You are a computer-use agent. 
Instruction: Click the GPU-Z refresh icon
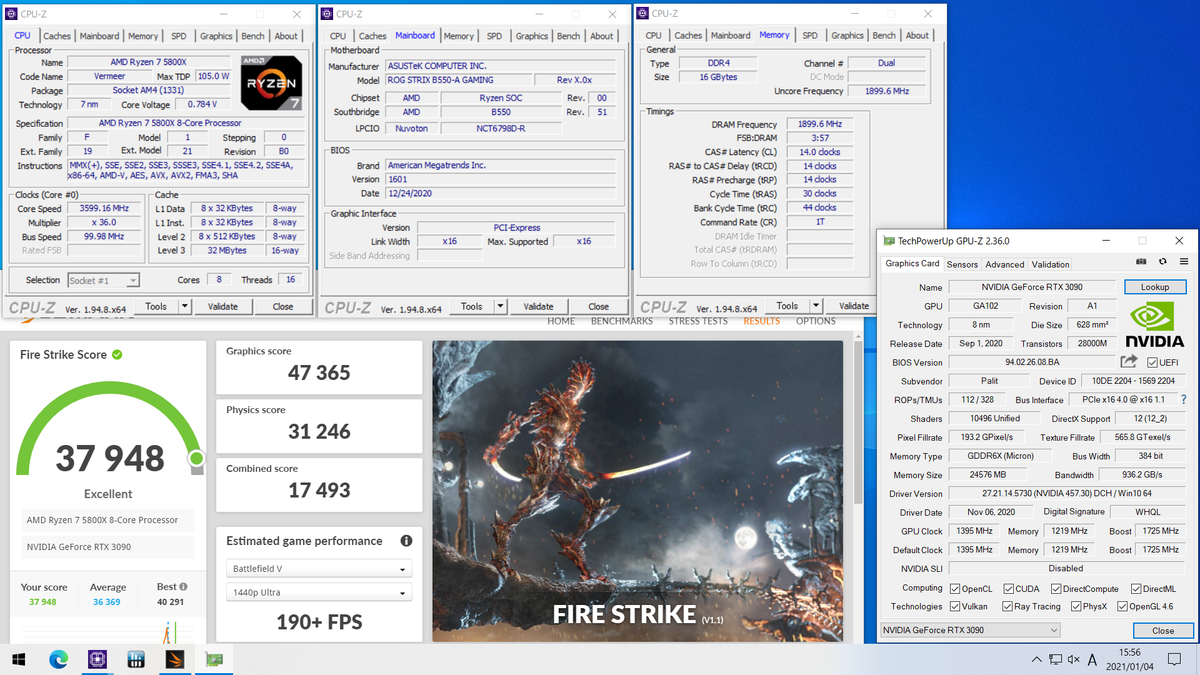(x=1163, y=262)
